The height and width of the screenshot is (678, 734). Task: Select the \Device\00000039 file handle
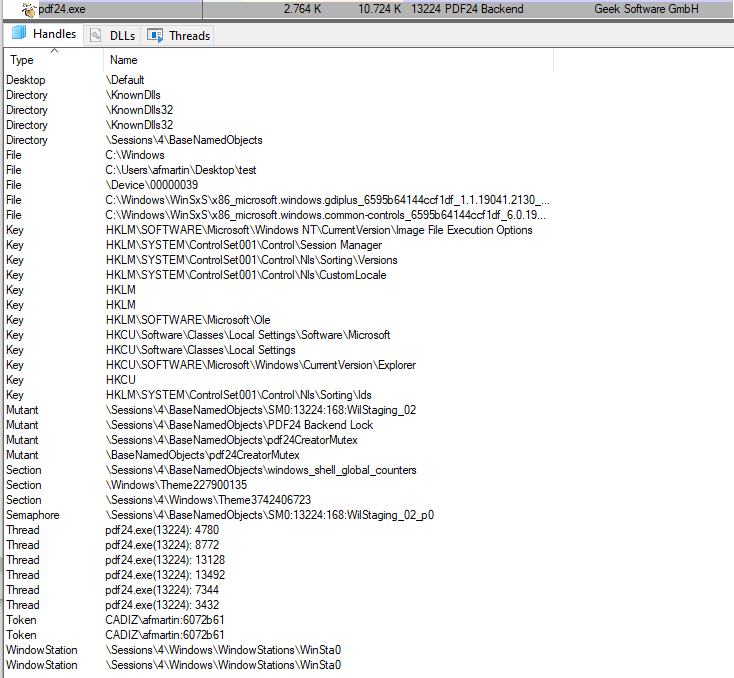click(152, 185)
